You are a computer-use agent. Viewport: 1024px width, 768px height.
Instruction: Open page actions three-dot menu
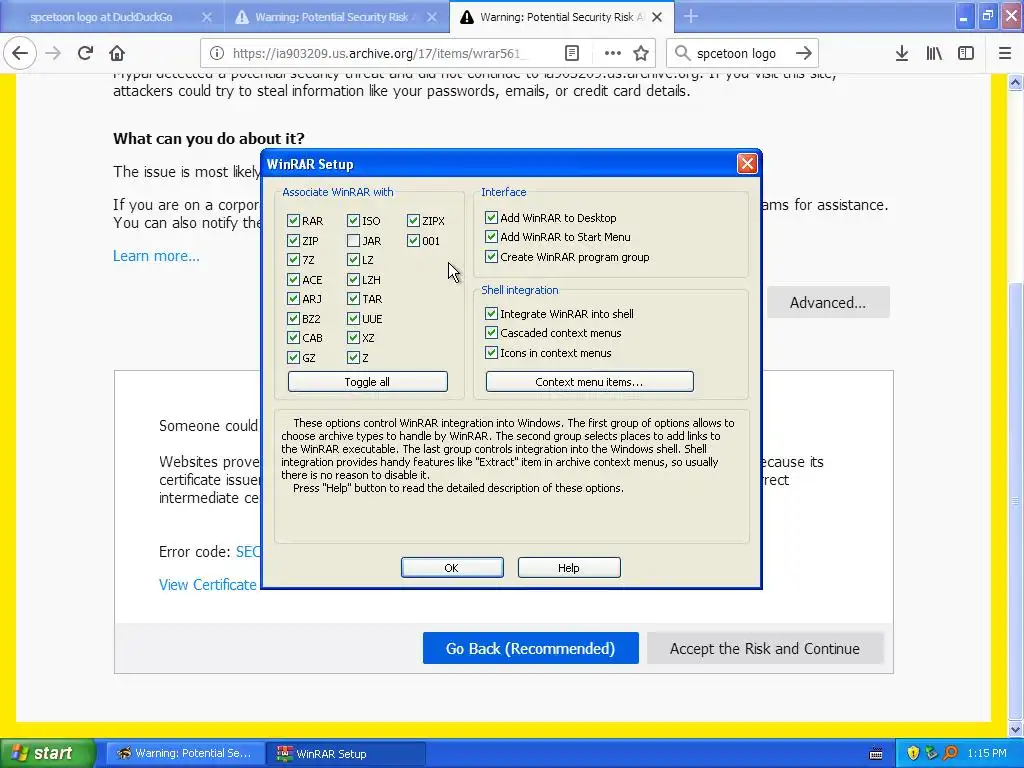coord(613,53)
